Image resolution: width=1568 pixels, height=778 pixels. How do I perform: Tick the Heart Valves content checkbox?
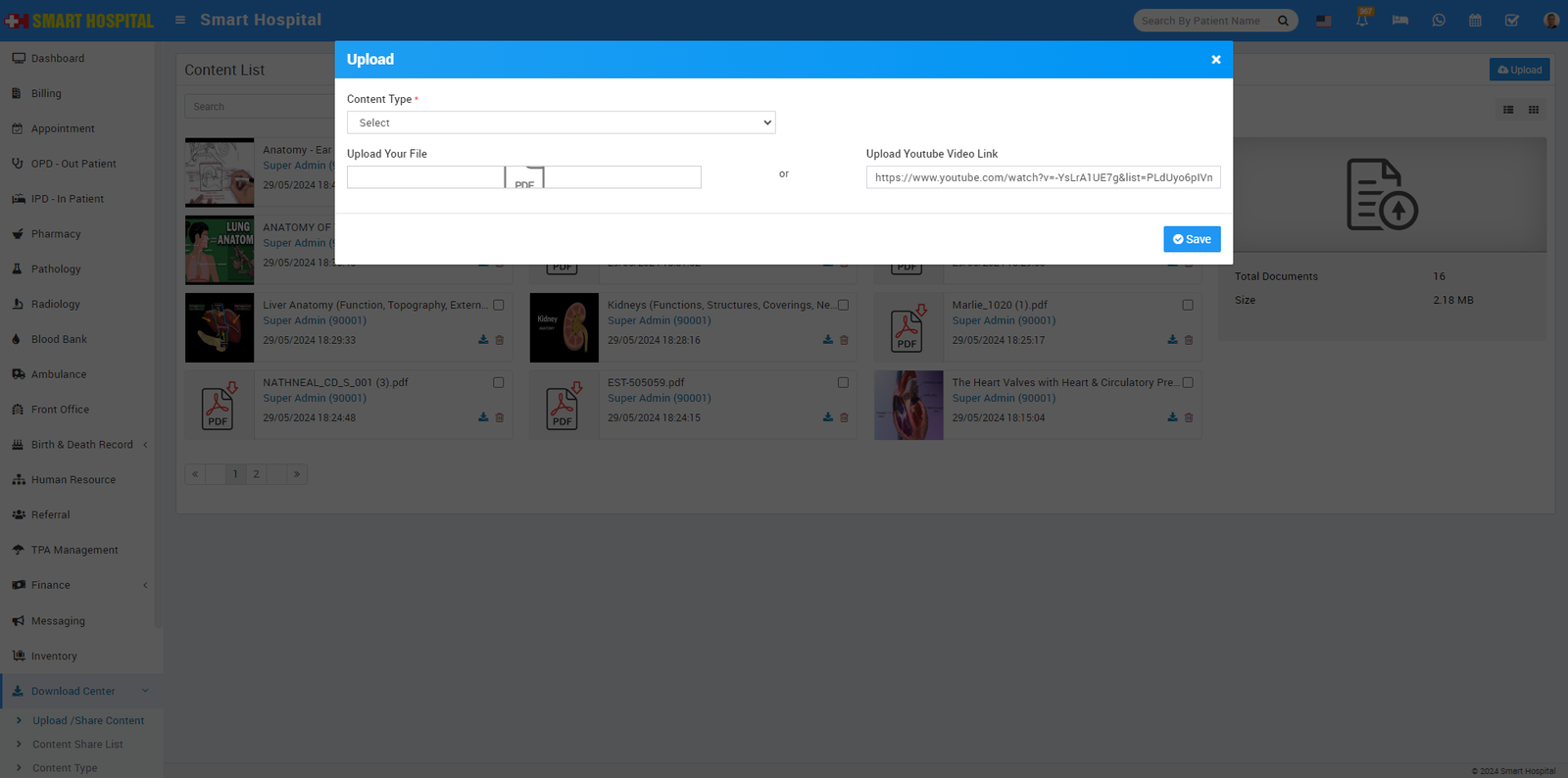[x=1188, y=383]
